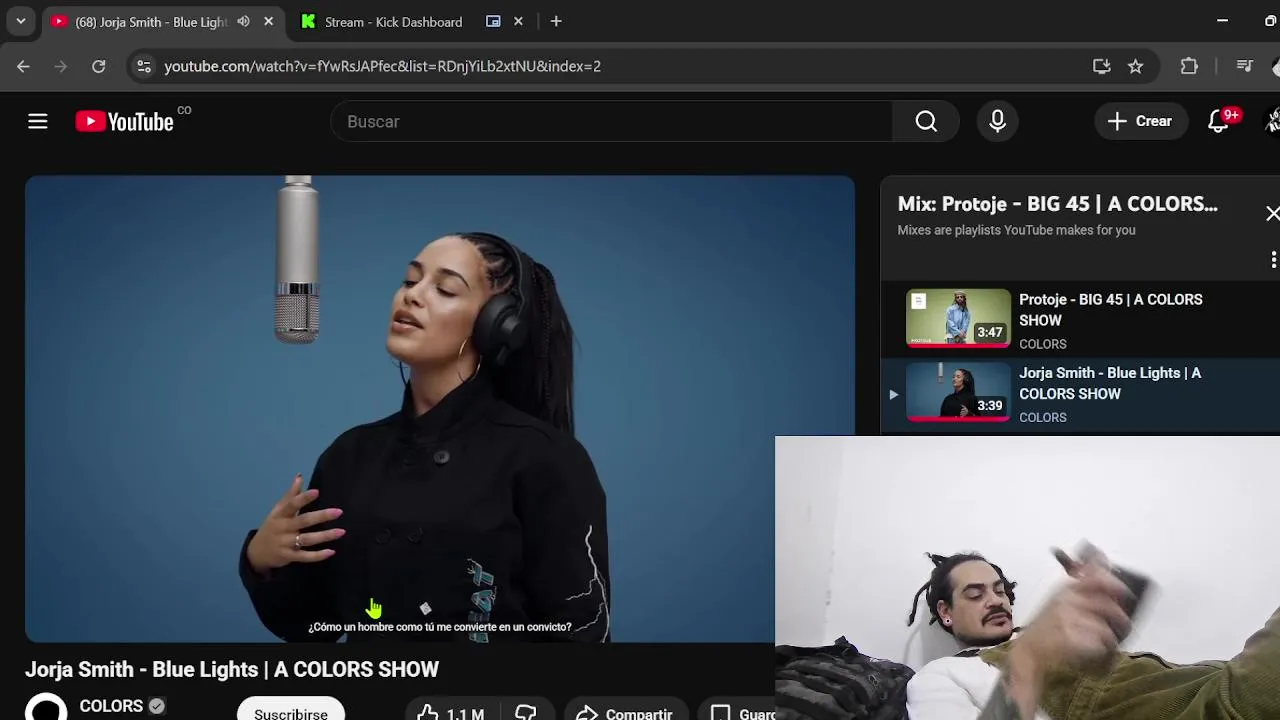Screen dimensions: 1280x720
Task: Click the Mix: Protoje - BIG 45 heading
Action: click(1057, 204)
